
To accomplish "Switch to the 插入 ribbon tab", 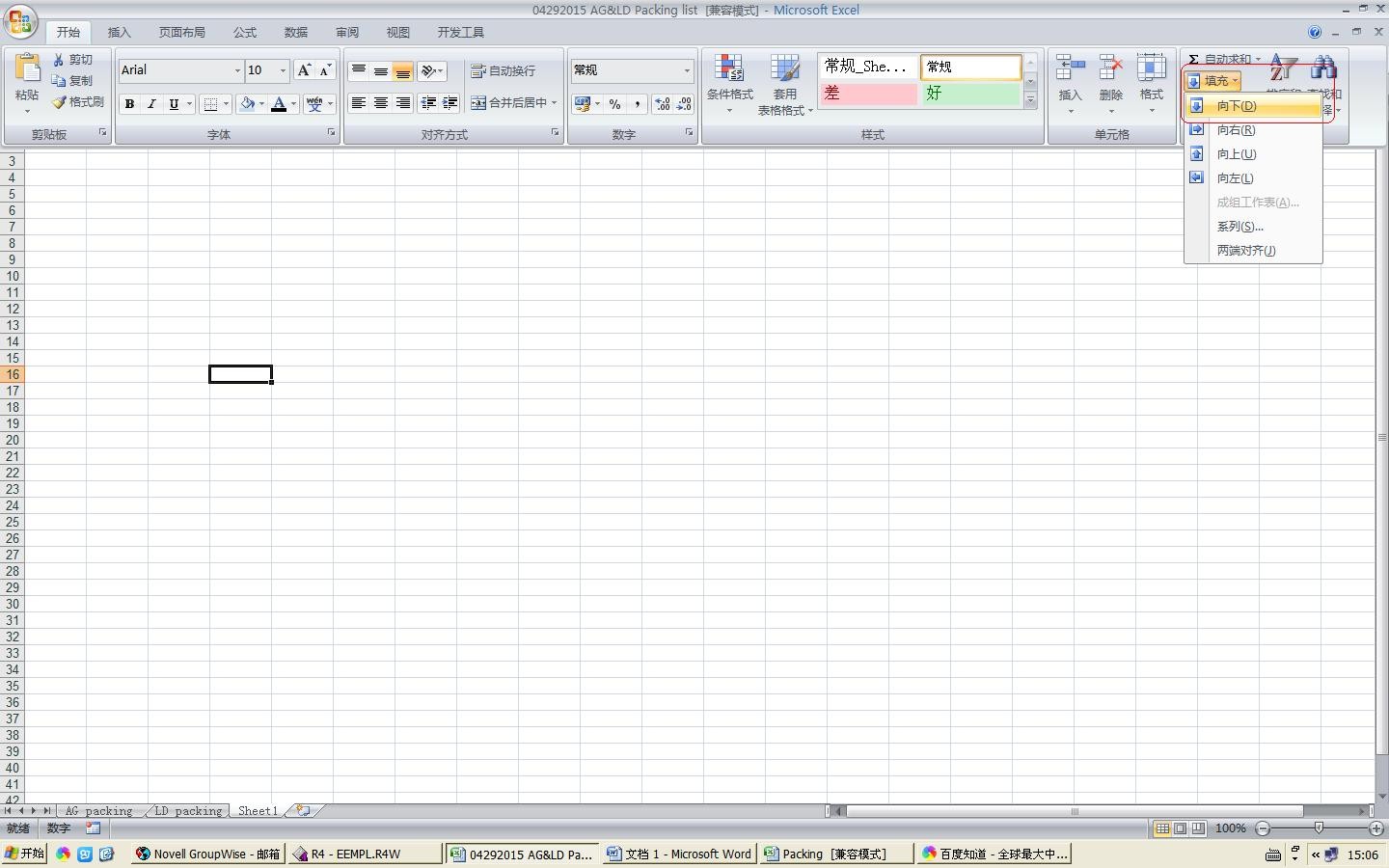I will 120,32.
